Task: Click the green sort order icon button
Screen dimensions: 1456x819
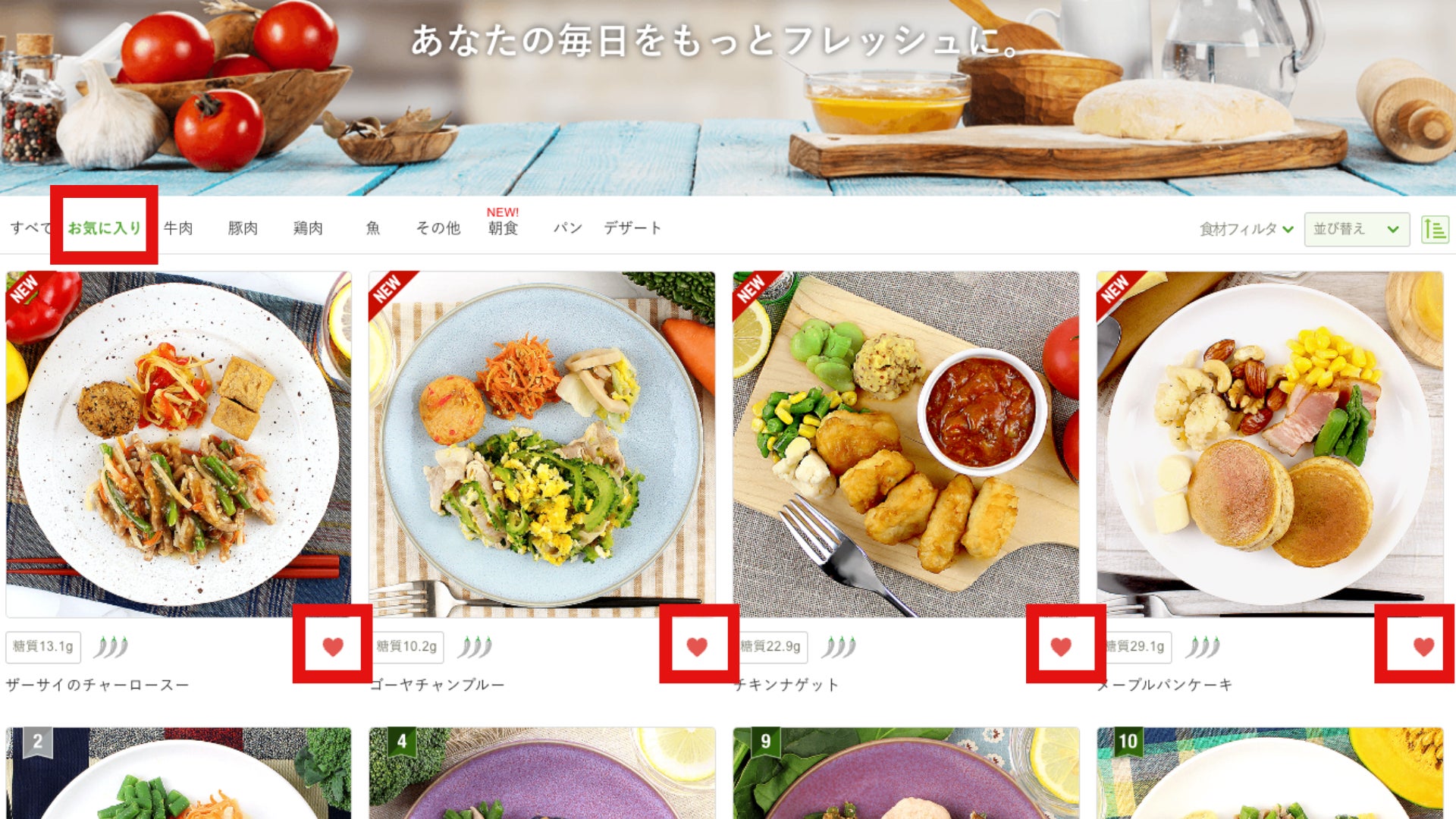Action: (1435, 229)
